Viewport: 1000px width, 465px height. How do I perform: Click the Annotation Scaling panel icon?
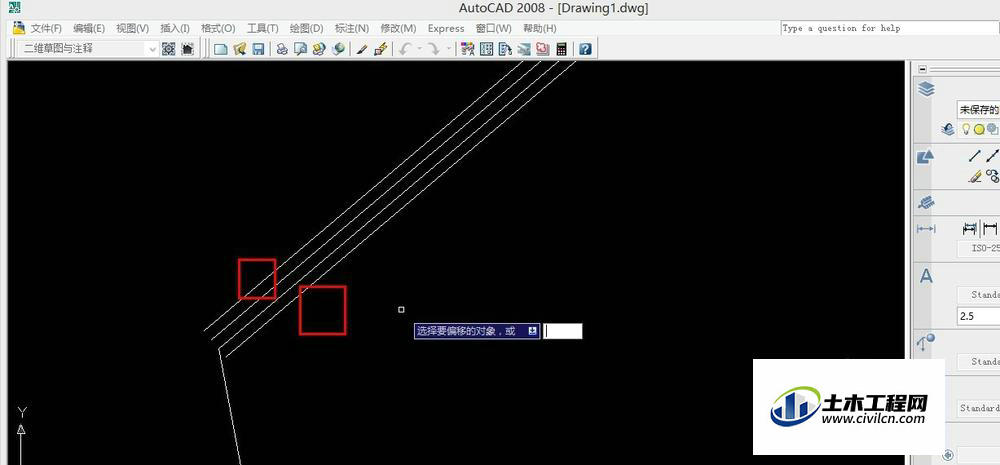click(x=926, y=203)
